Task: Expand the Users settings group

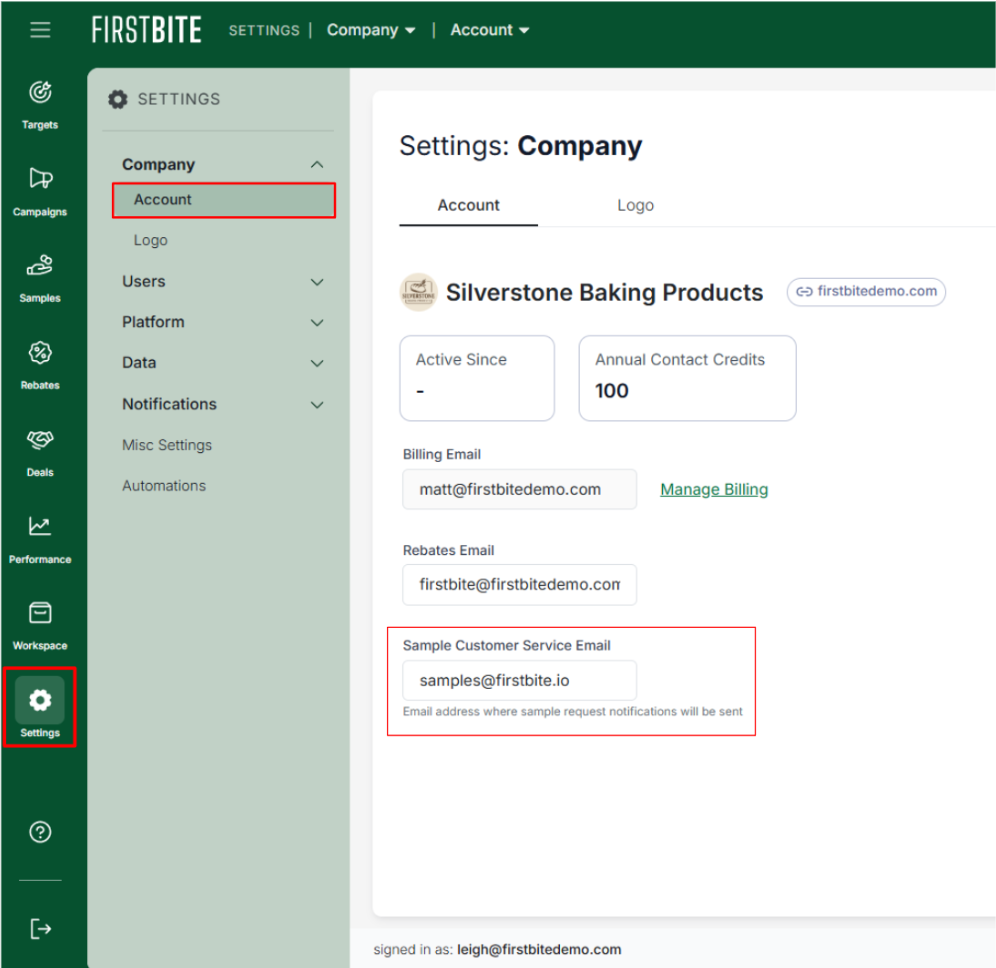Action: pyautogui.click(x=223, y=281)
